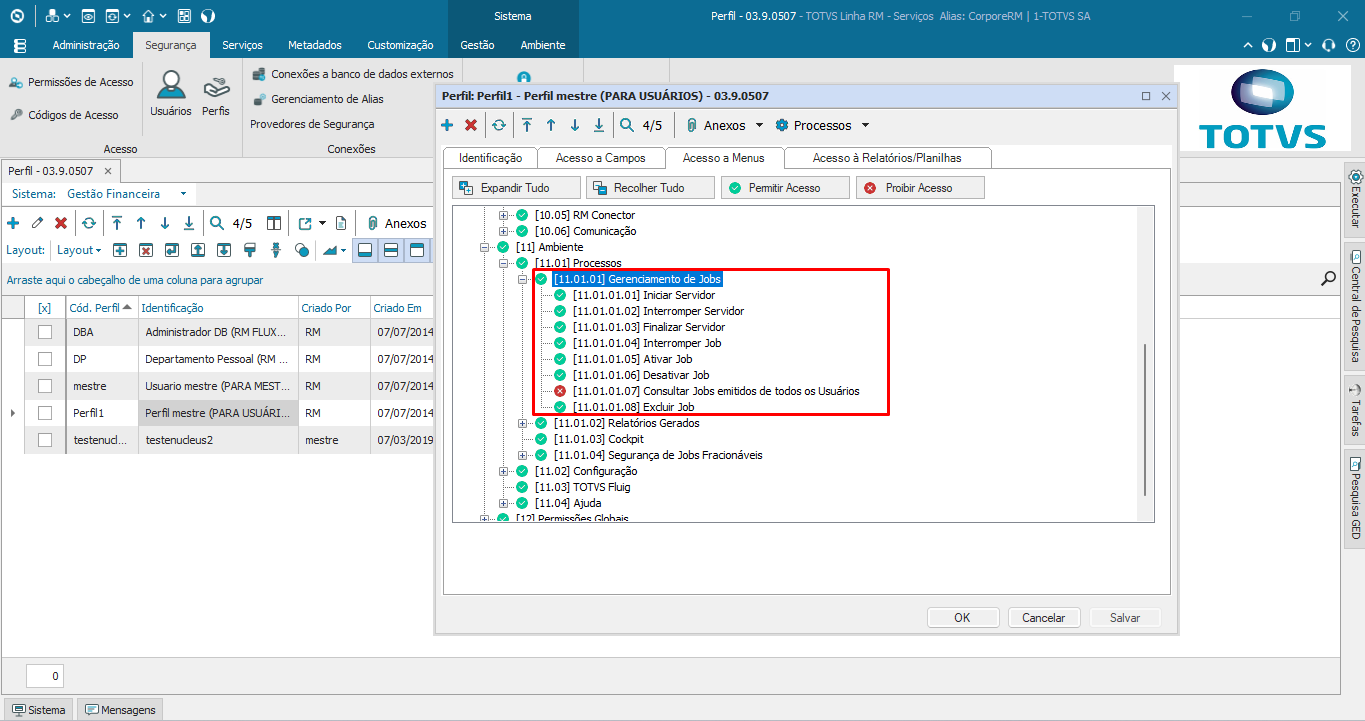
Task: Click the pin icon in Layout row
Action: pos(276,250)
